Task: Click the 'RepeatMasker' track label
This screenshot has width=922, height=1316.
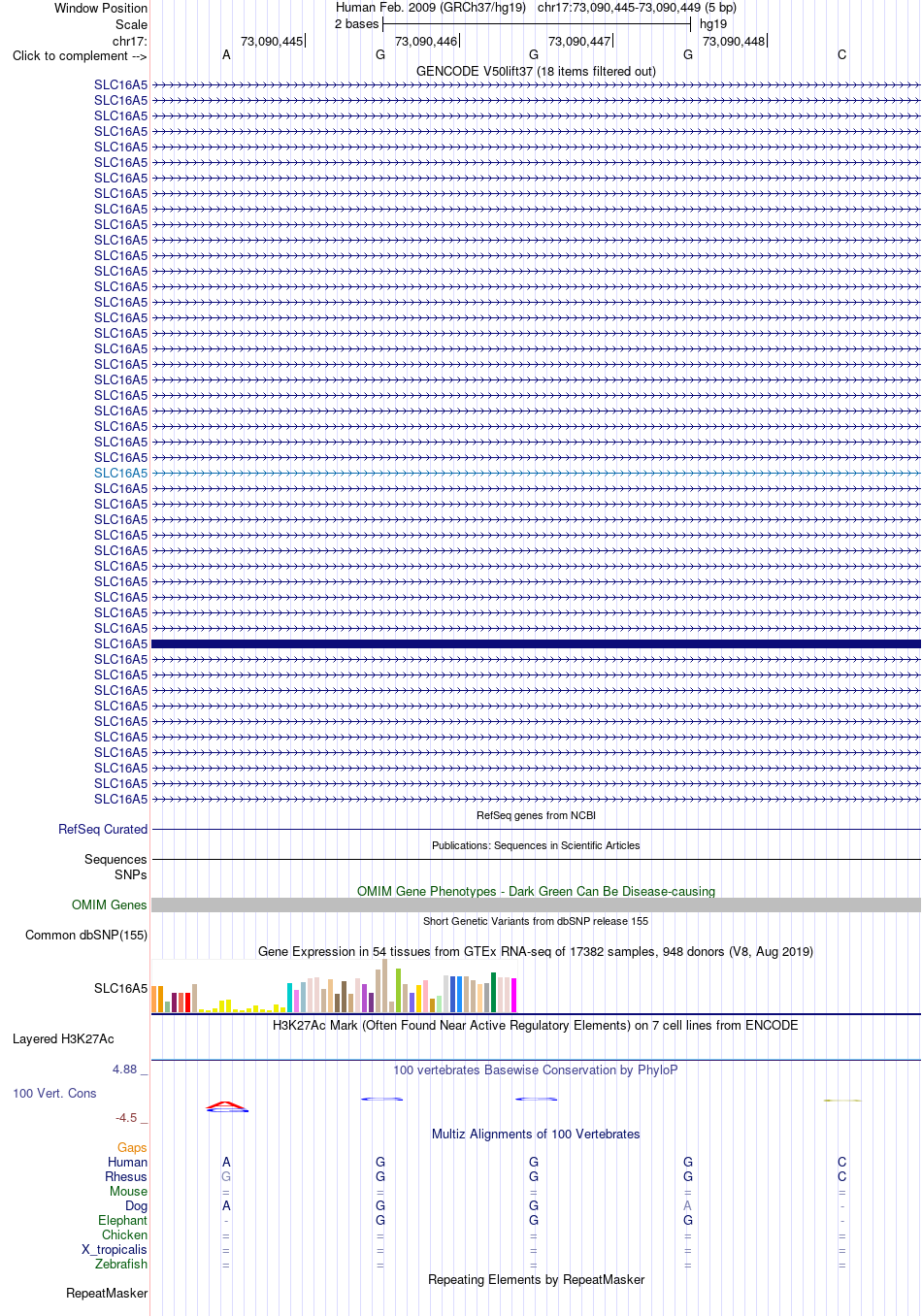Action: pos(107,1293)
